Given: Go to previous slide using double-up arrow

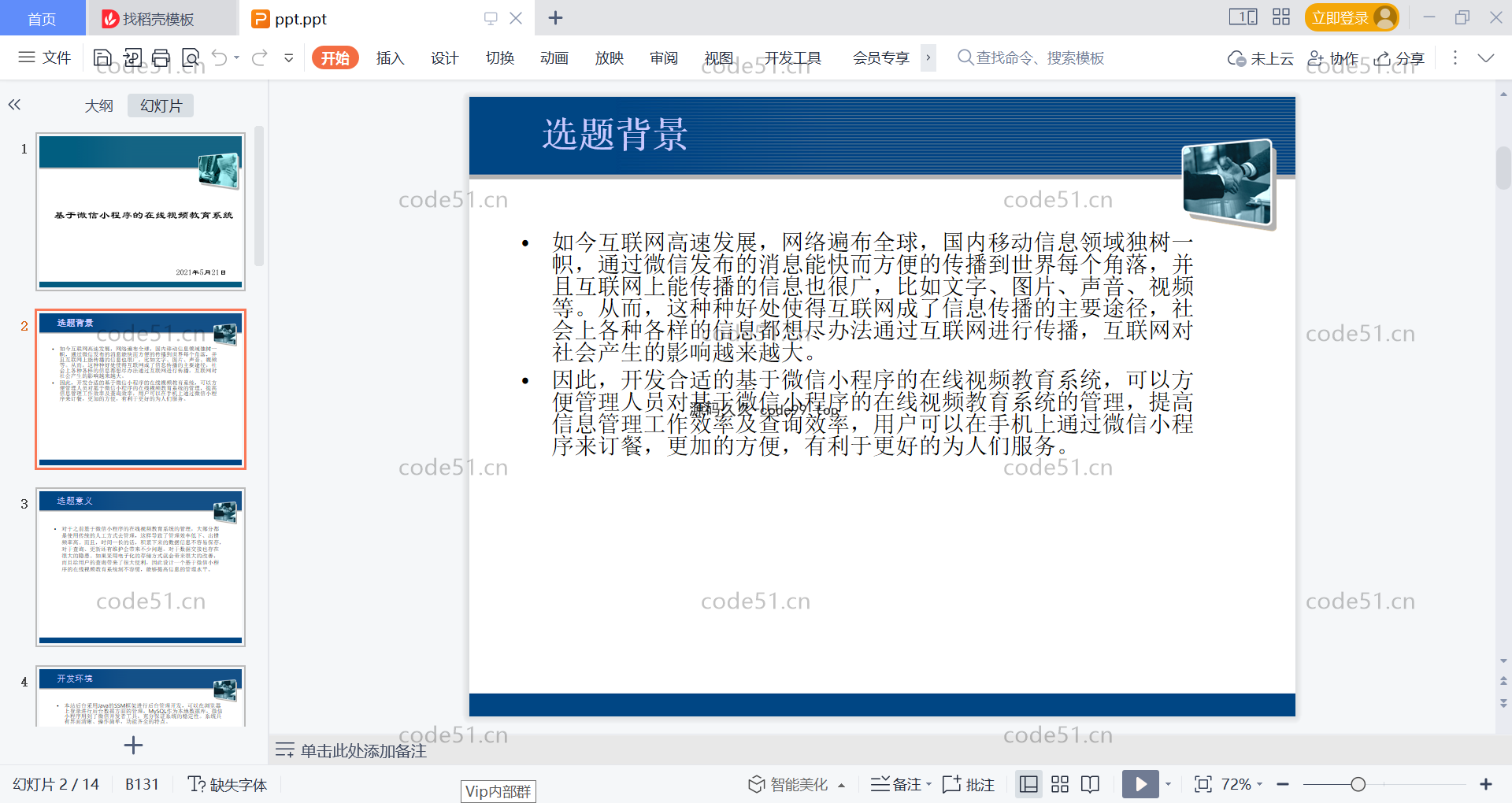Looking at the screenshot, I should (x=1503, y=681).
